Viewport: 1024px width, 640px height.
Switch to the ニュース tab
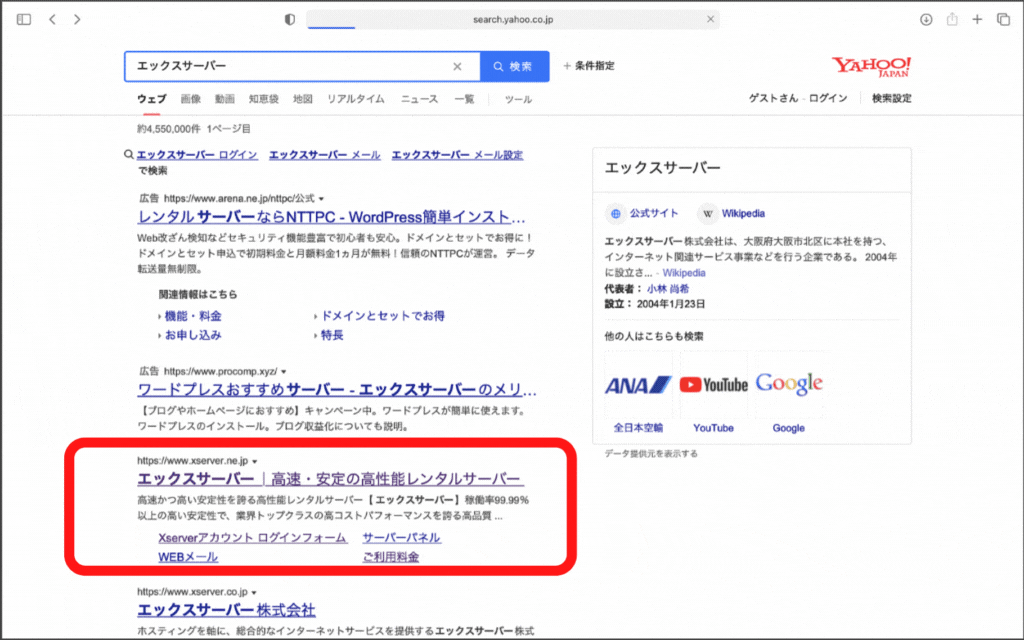[x=419, y=99]
